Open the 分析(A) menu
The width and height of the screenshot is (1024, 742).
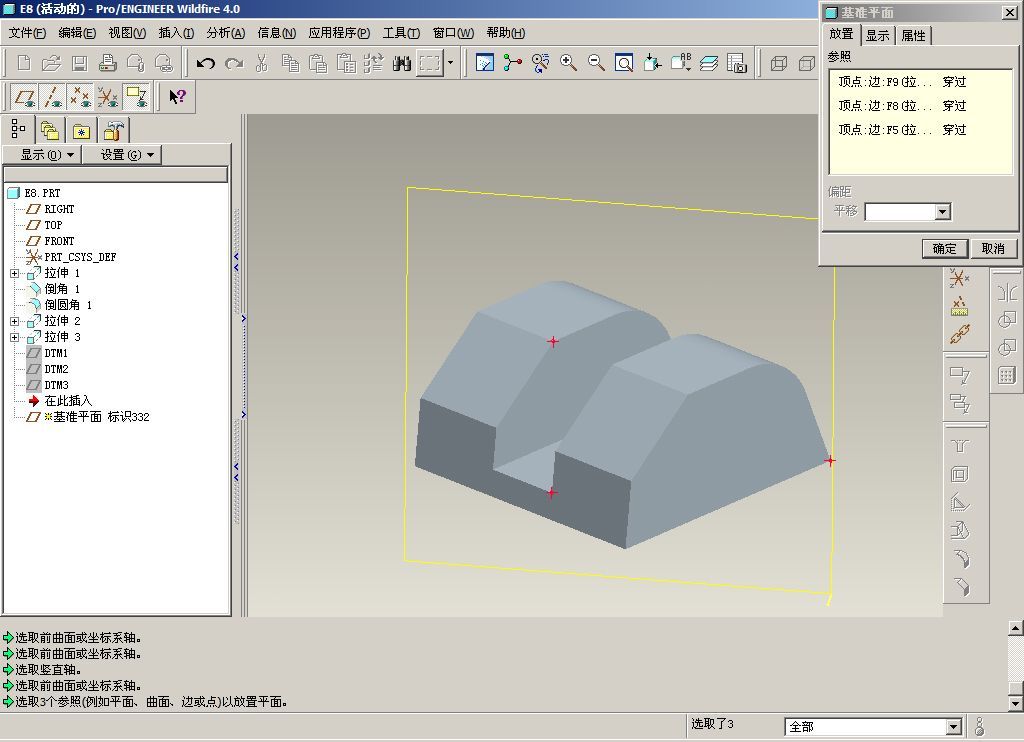225,33
